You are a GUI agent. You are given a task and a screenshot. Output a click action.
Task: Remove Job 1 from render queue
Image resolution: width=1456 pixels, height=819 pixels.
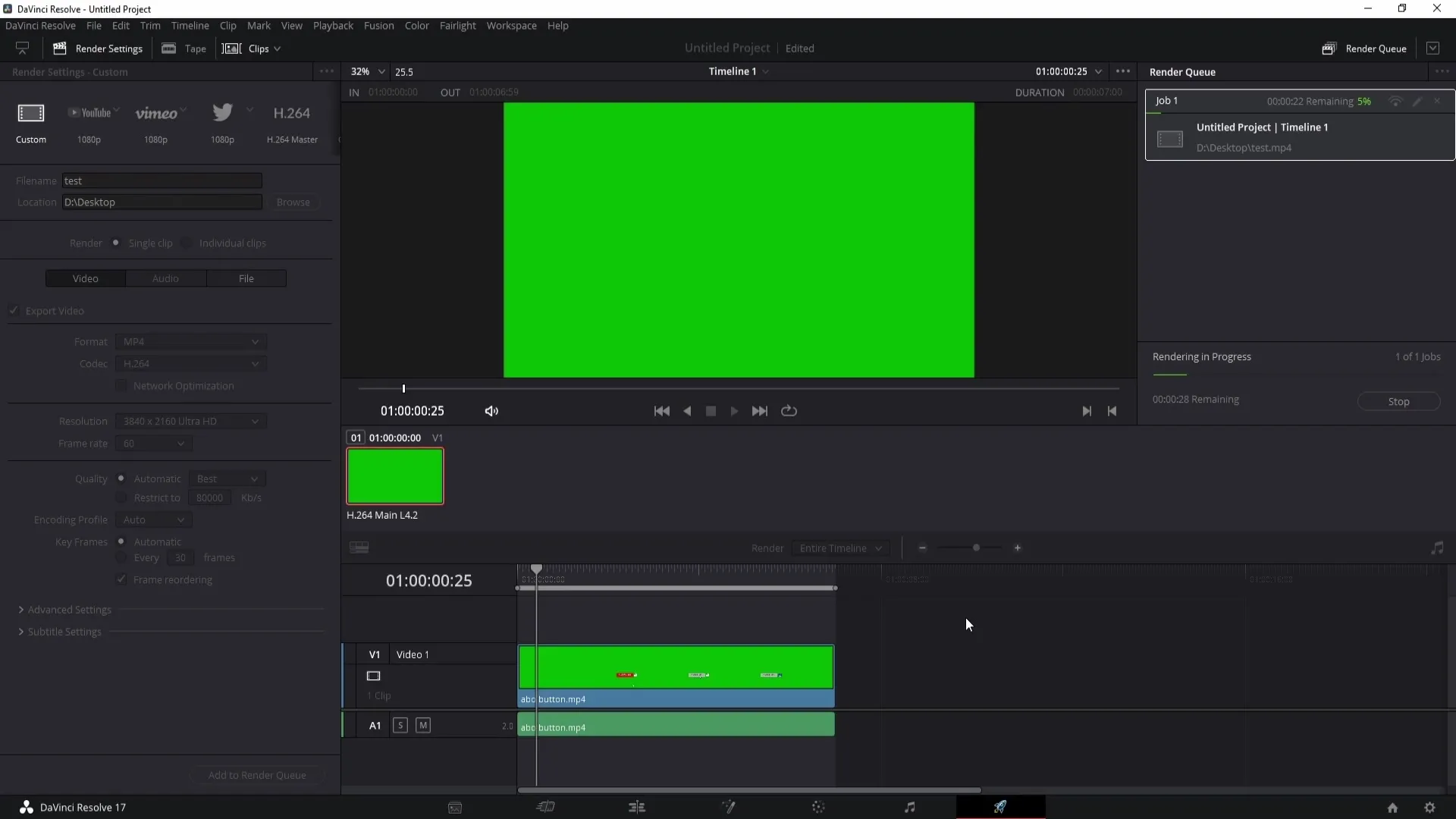point(1437,101)
